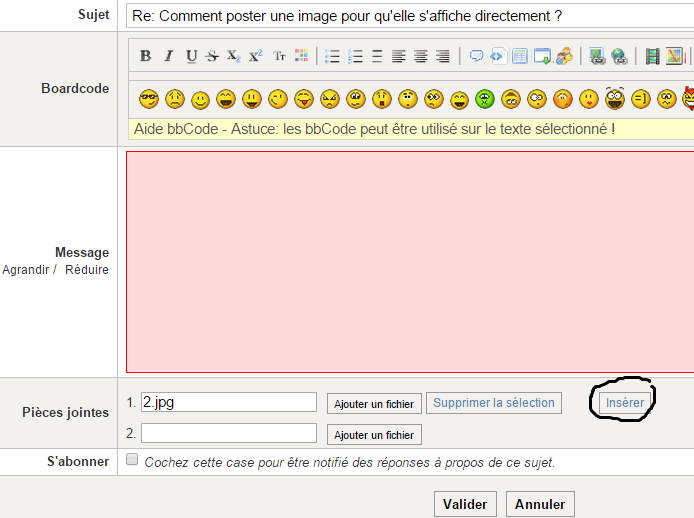Screen dimensions: 694x518
Task: Submit the post with Valider
Action: click(465, 504)
